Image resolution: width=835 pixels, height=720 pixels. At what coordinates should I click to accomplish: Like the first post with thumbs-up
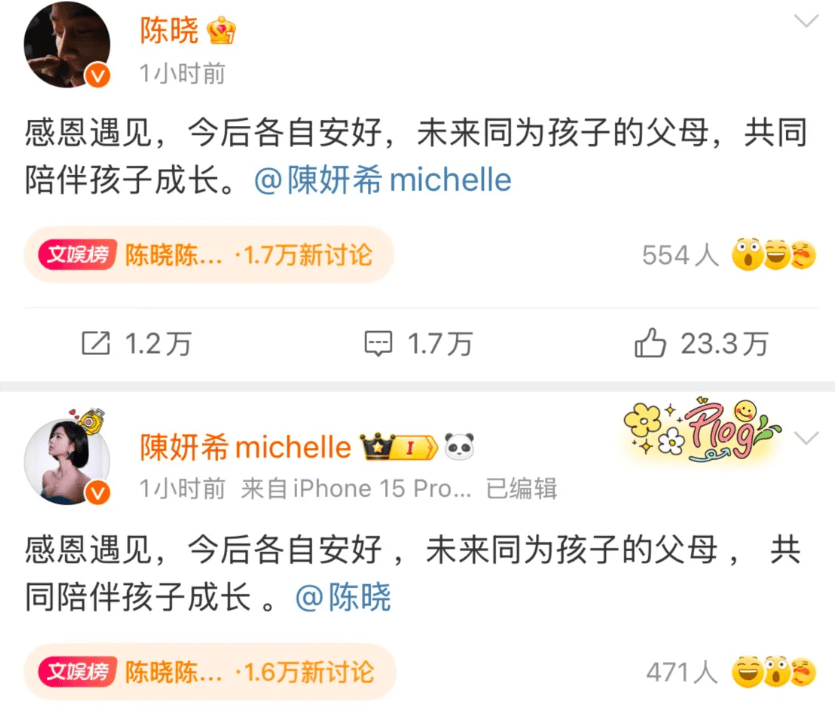coord(650,342)
